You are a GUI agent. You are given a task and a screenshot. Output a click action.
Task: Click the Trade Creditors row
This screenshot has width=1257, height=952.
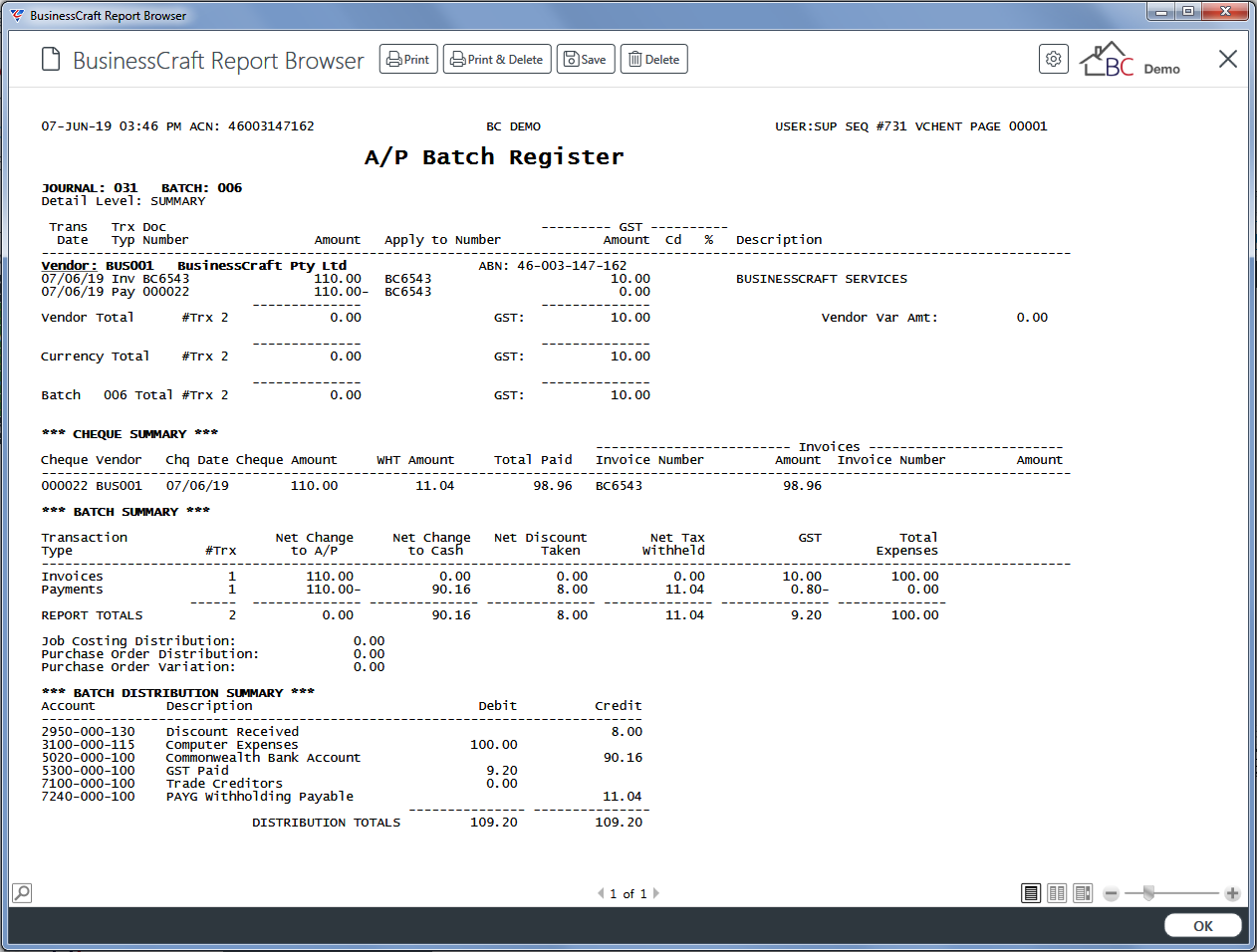tap(342, 784)
